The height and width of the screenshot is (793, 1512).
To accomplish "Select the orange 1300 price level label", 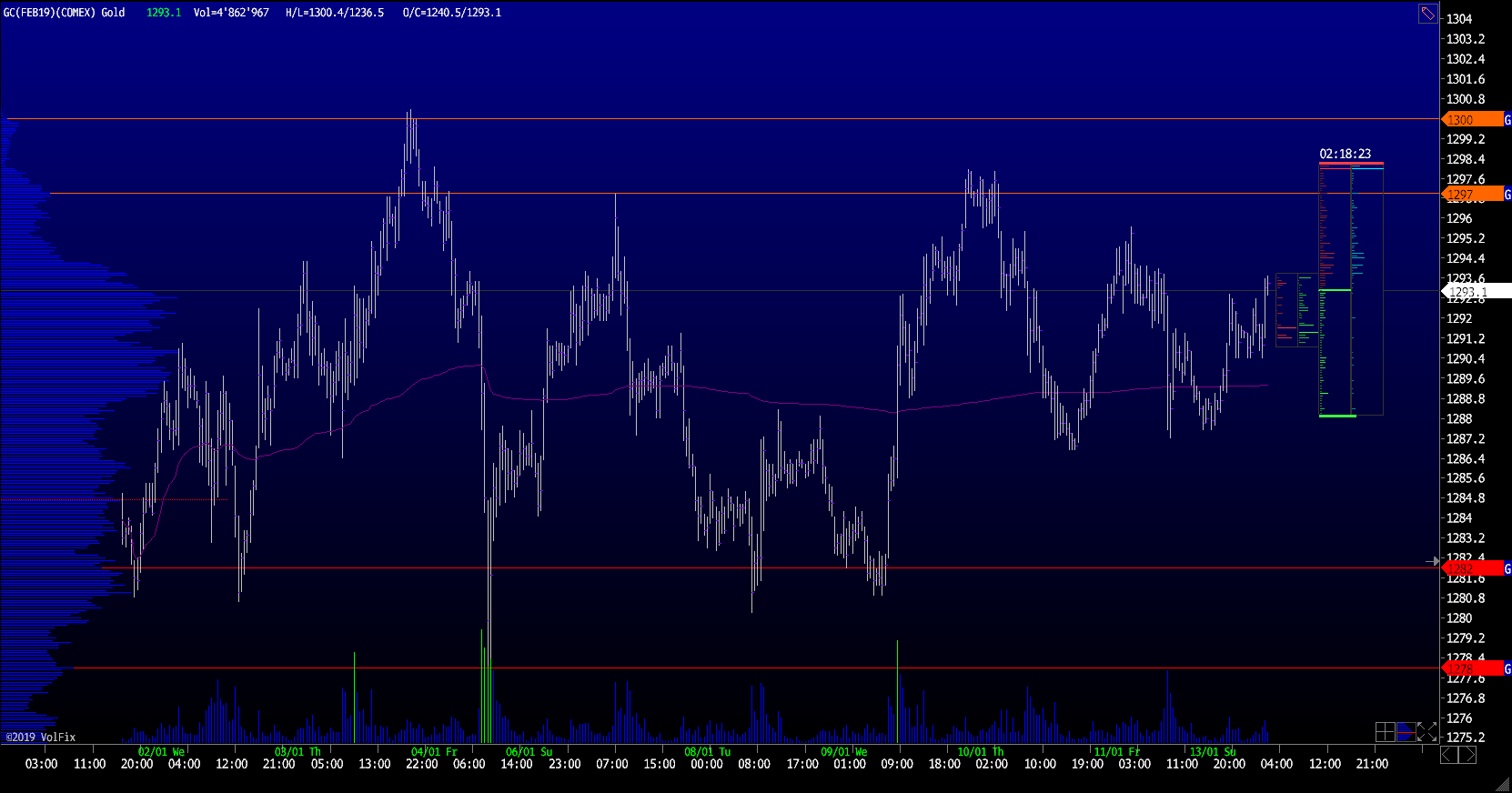I will (x=1471, y=120).
